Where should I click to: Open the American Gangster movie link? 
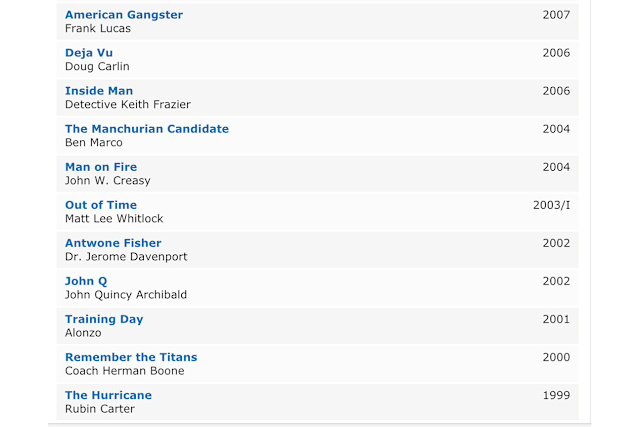[124, 15]
